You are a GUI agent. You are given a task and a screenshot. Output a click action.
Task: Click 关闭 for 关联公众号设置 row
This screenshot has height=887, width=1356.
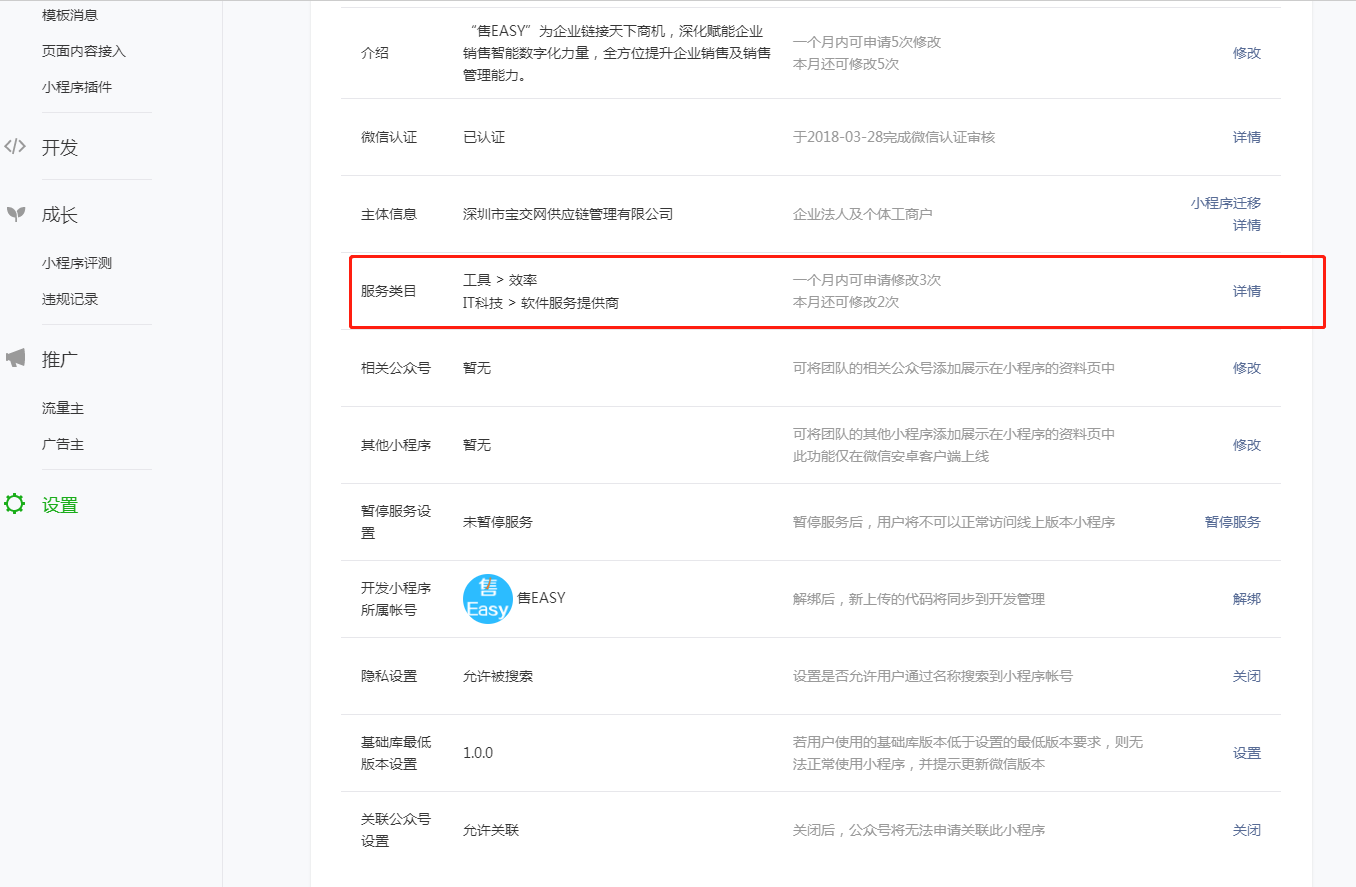[1247, 830]
